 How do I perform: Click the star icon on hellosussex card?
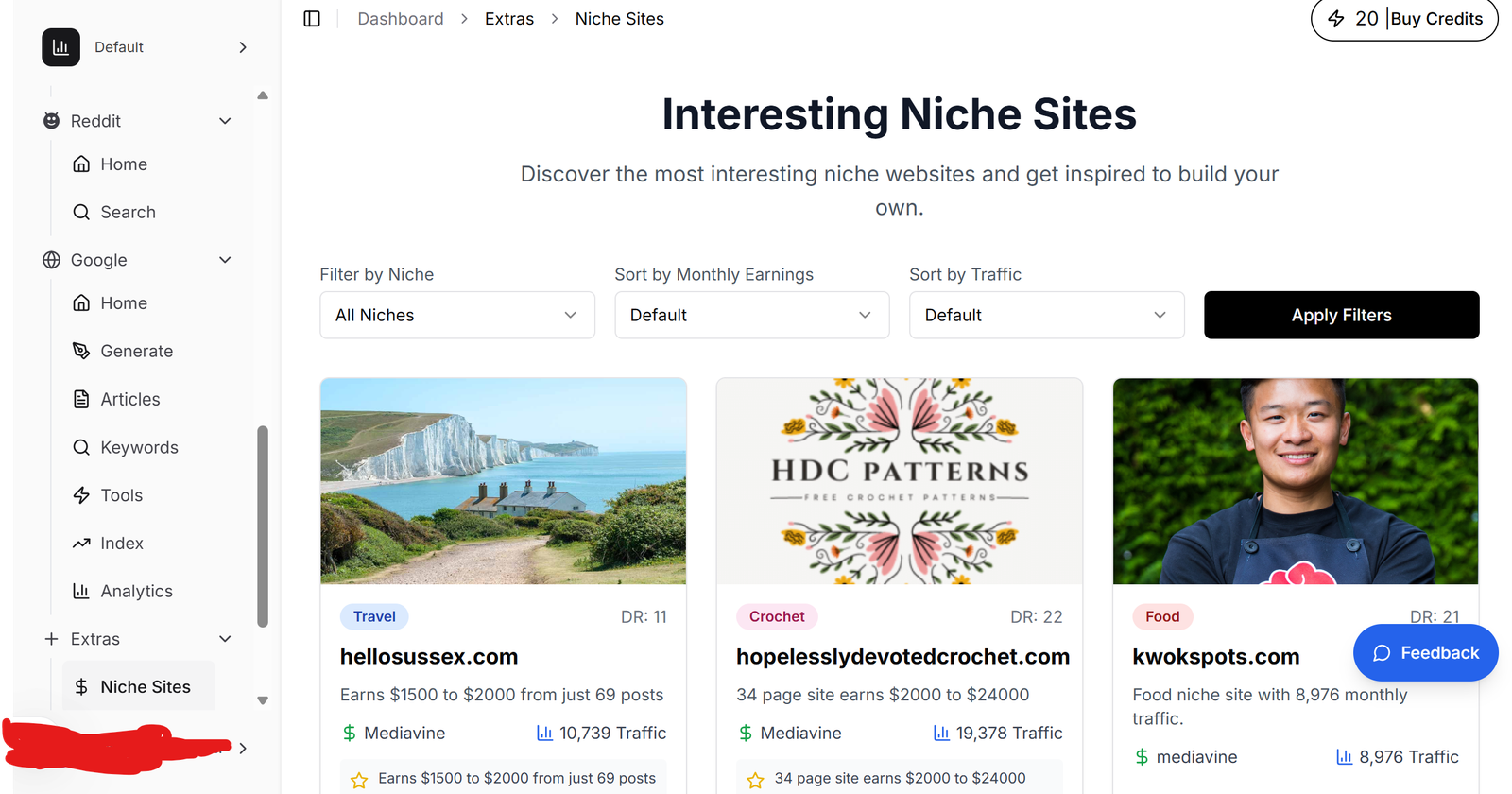pyautogui.click(x=359, y=780)
